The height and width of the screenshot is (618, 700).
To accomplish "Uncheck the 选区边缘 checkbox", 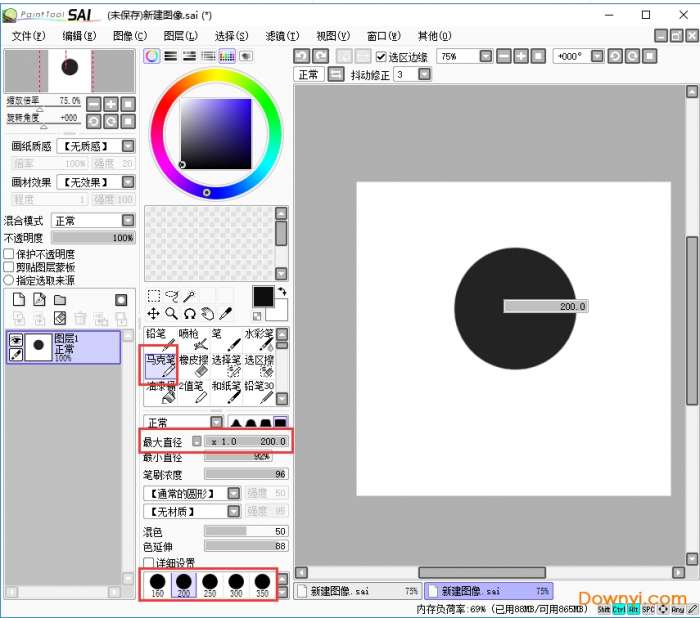I will coord(380,57).
